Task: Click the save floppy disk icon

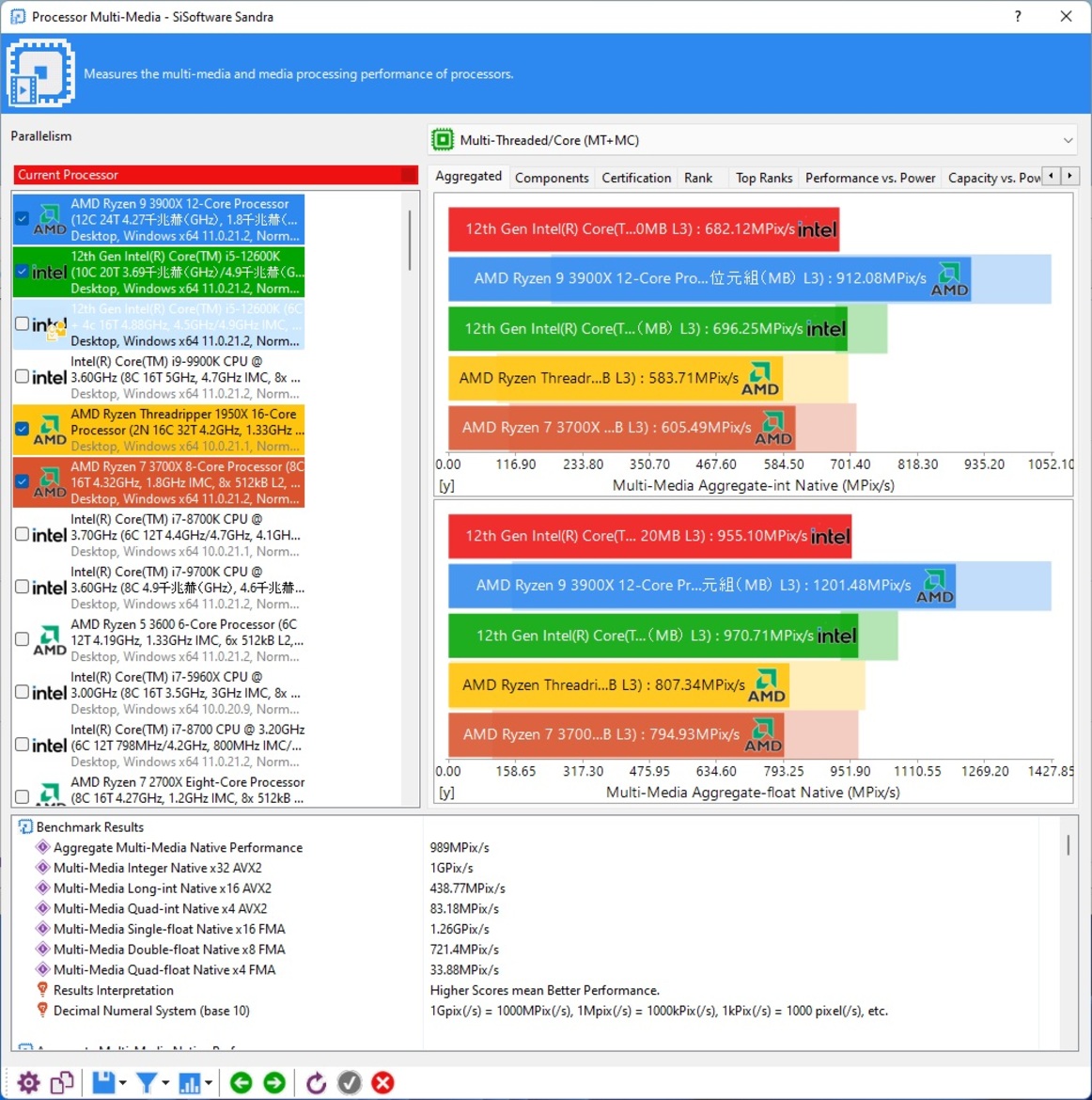Action: point(103,1082)
